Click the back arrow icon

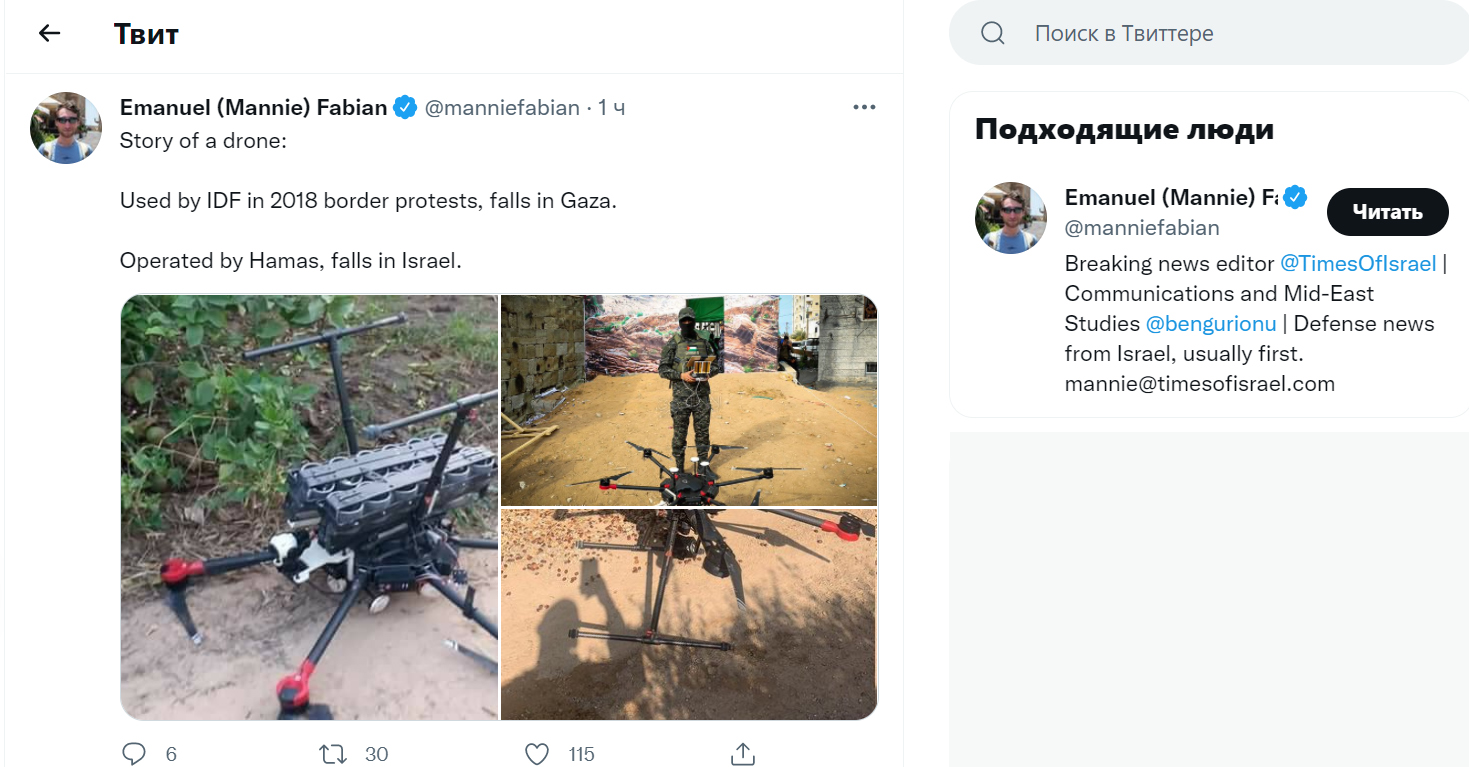click(x=49, y=33)
